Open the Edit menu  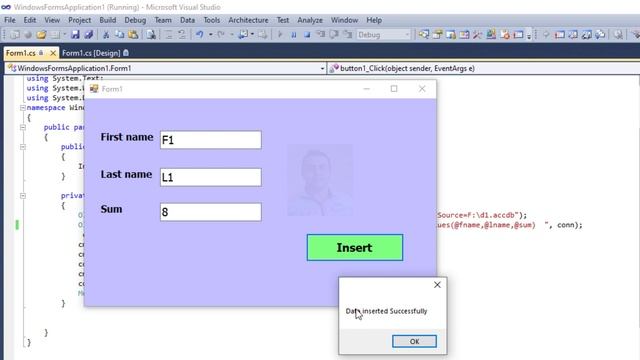(29, 20)
